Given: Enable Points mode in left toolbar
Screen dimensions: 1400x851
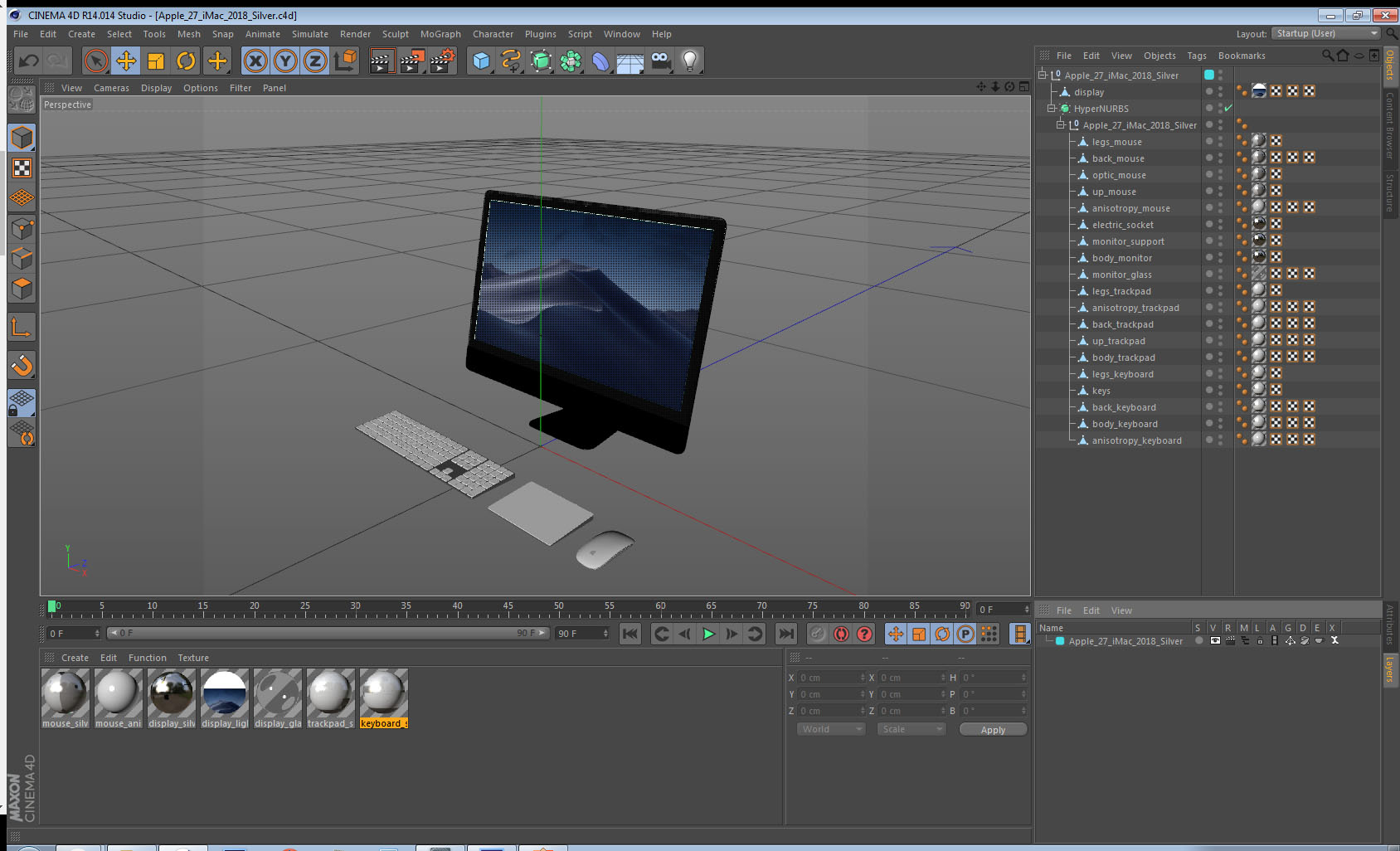Looking at the screenshot, I should [x=22, y=229].
